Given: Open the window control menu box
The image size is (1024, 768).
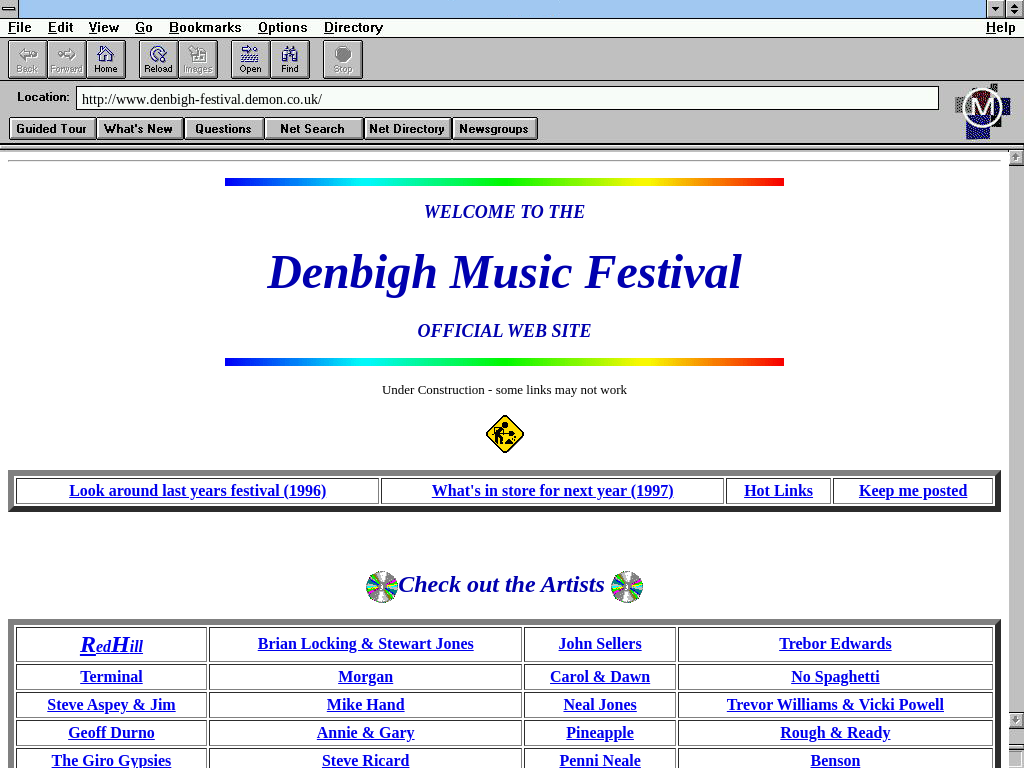Looking at the screenshot, I should coord(9,8).
